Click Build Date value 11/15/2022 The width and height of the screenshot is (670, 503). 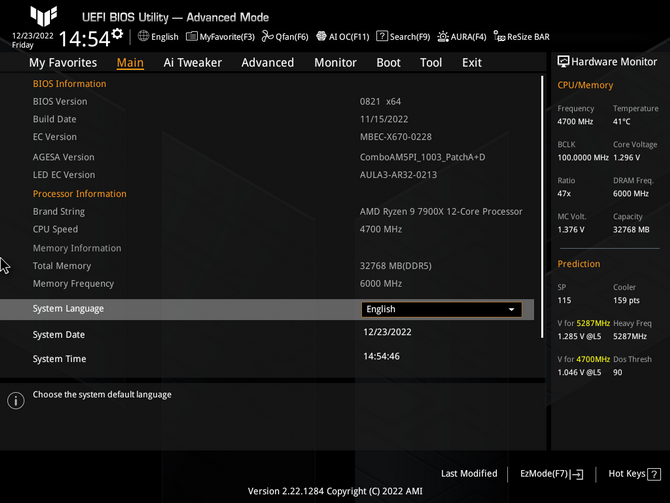(384, 119)
